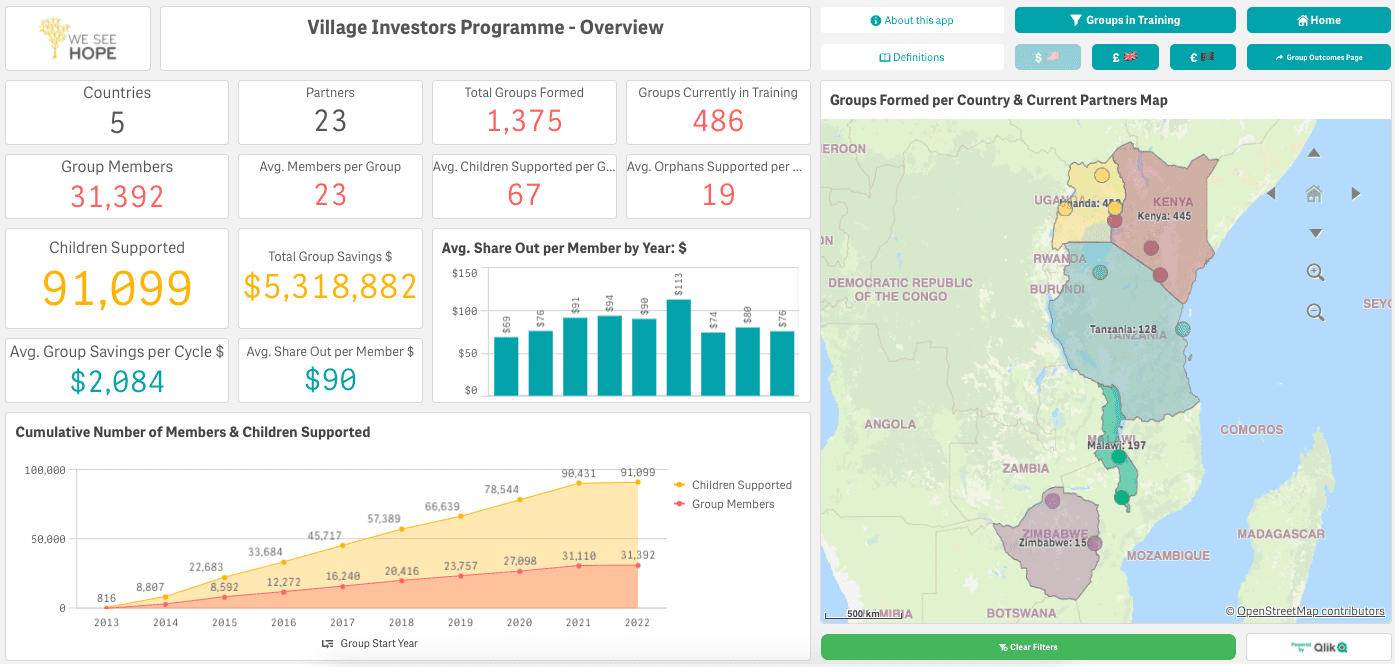Image resolution: width=1399 pixels, height=667 pixels.
Task: Open About this app
Action: pos(912,20)
